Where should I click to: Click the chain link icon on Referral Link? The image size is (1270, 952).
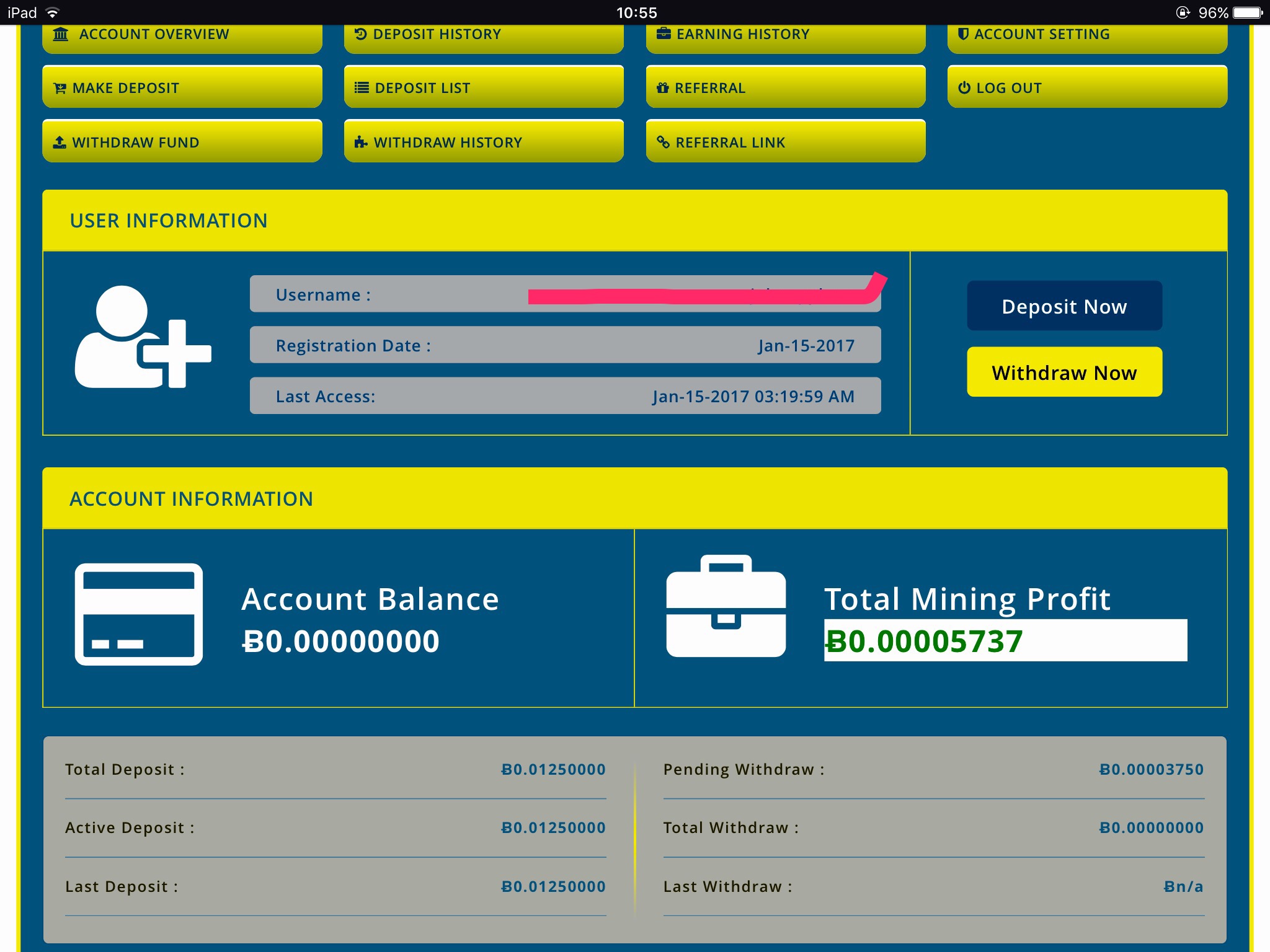click(663, 143)
